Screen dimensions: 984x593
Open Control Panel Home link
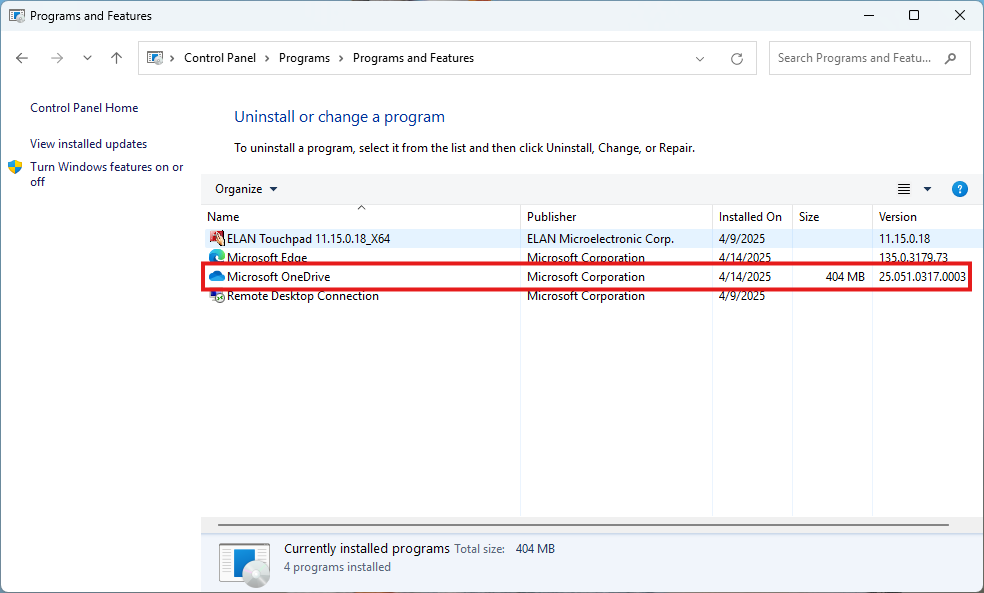84,108
